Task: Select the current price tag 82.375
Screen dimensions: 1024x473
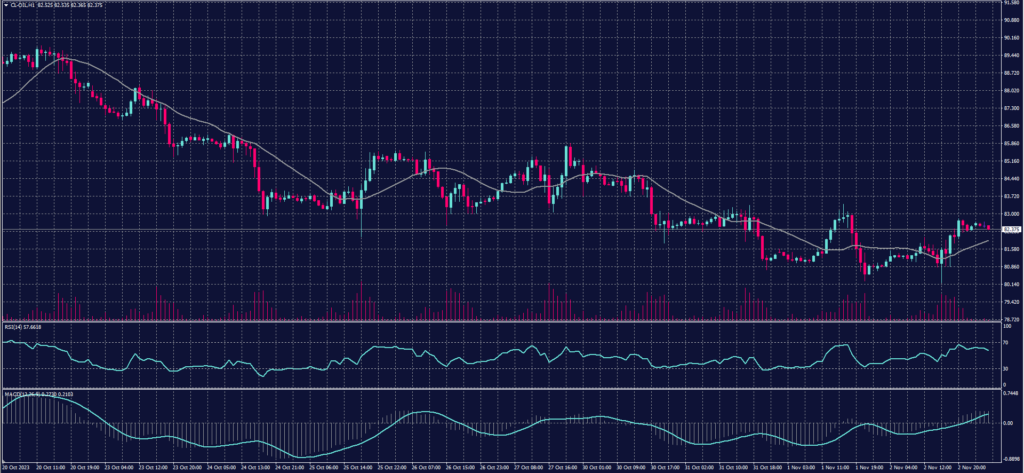Action: click(x=1011, y=229)
